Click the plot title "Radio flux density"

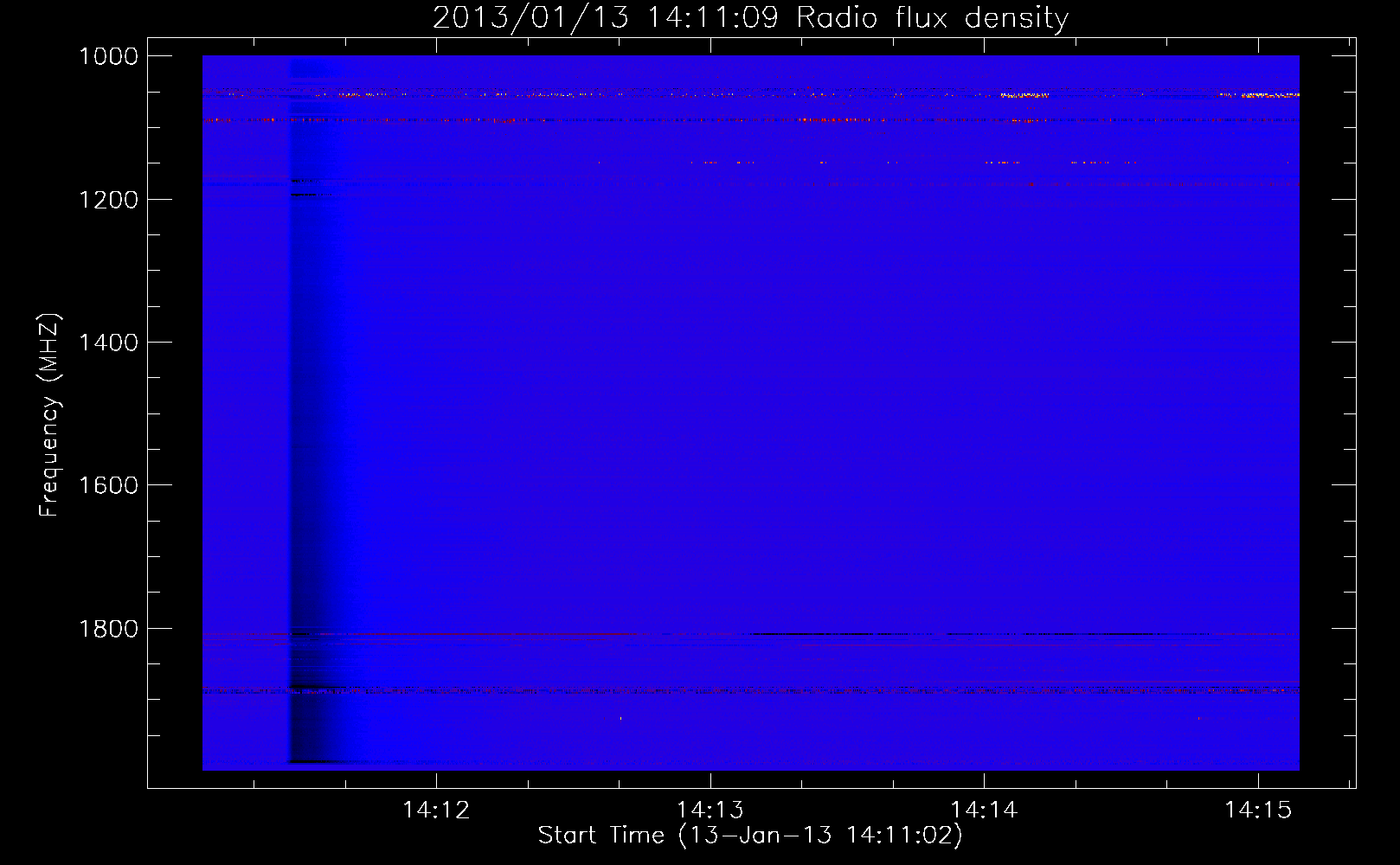pos(932,17)
